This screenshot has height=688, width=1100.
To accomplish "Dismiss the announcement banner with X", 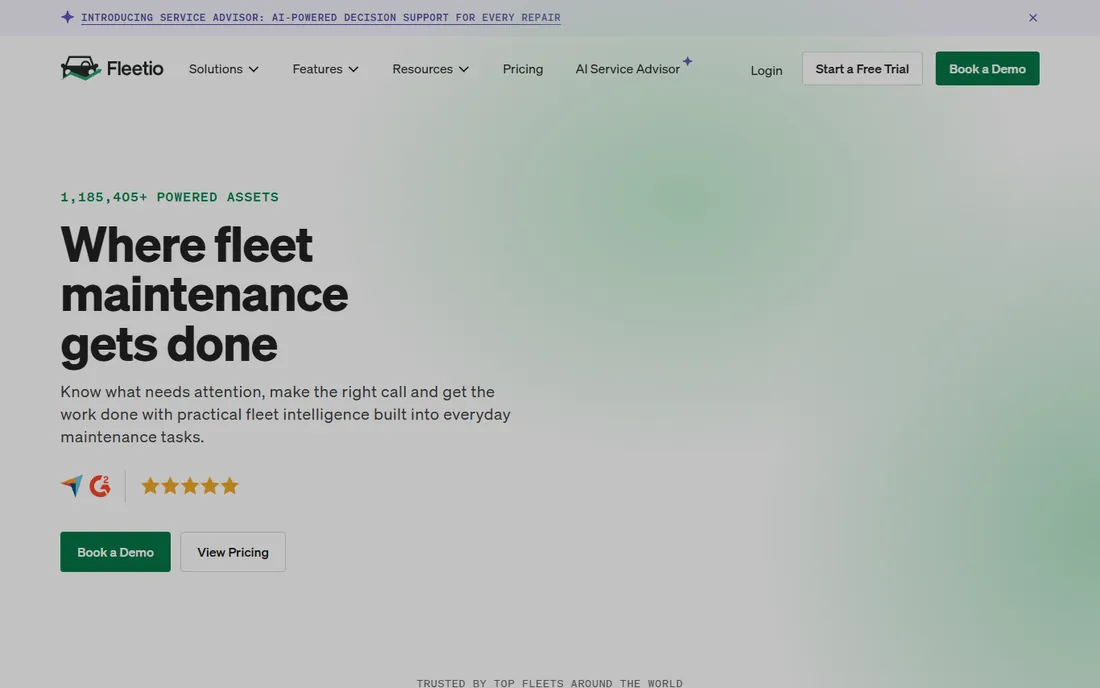I will click(x=1033, y=18).
